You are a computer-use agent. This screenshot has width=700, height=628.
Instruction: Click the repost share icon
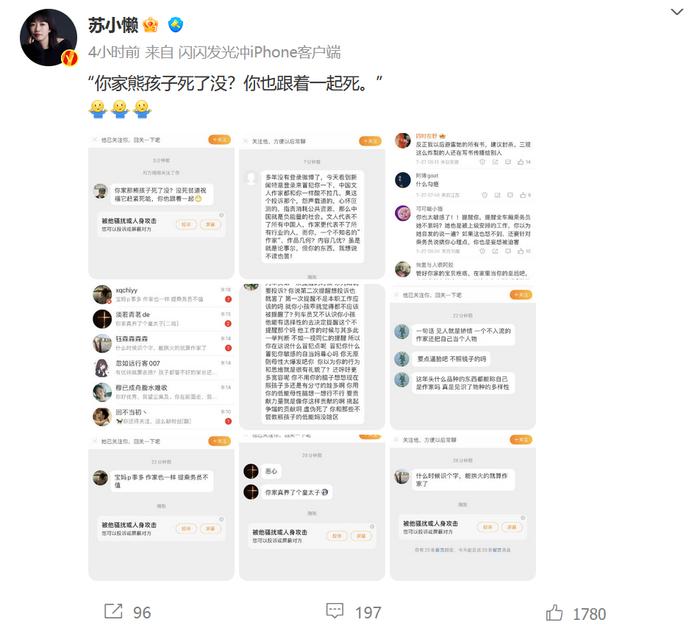click(113, 611)
